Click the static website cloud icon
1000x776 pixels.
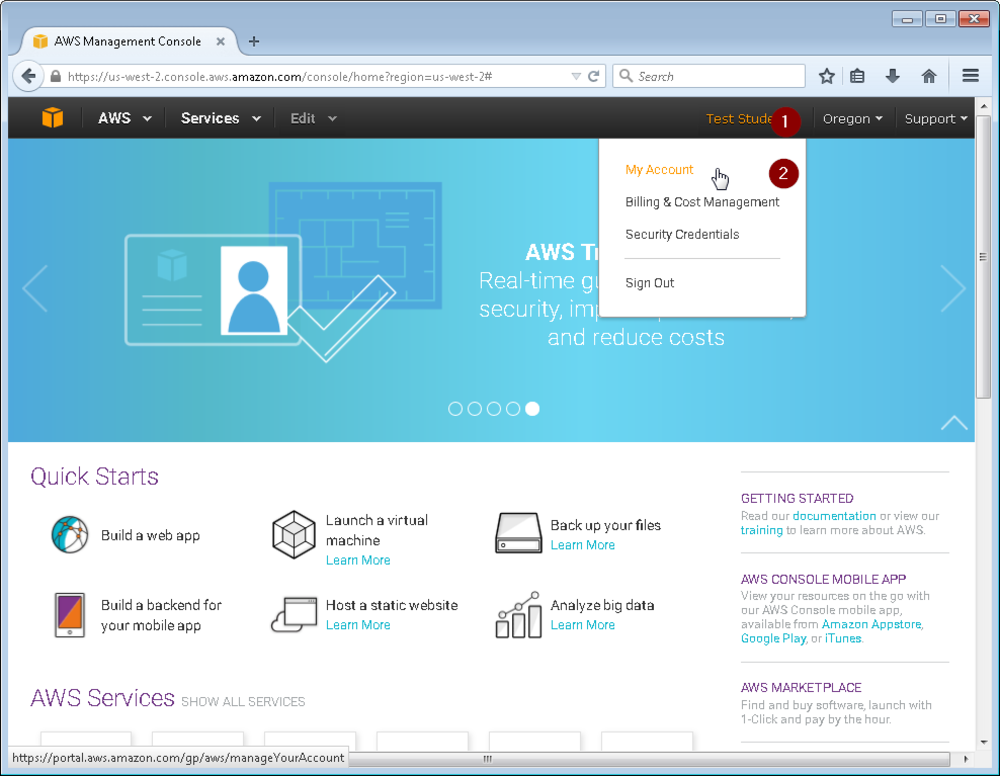pyautogui.click(x=294, y=615)
